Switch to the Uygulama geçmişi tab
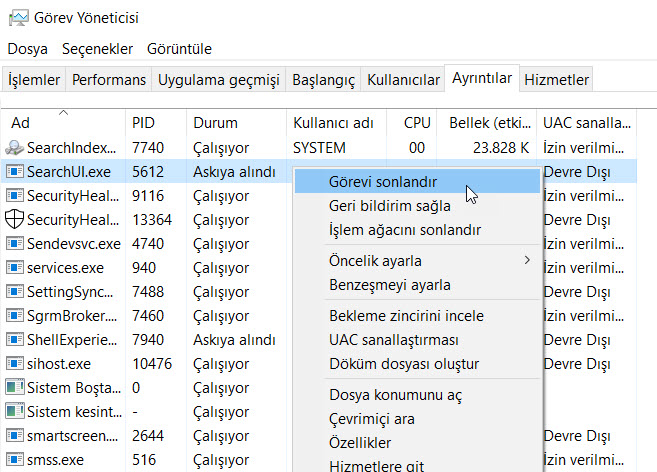 pyautogui.click(x=218, y=79)
